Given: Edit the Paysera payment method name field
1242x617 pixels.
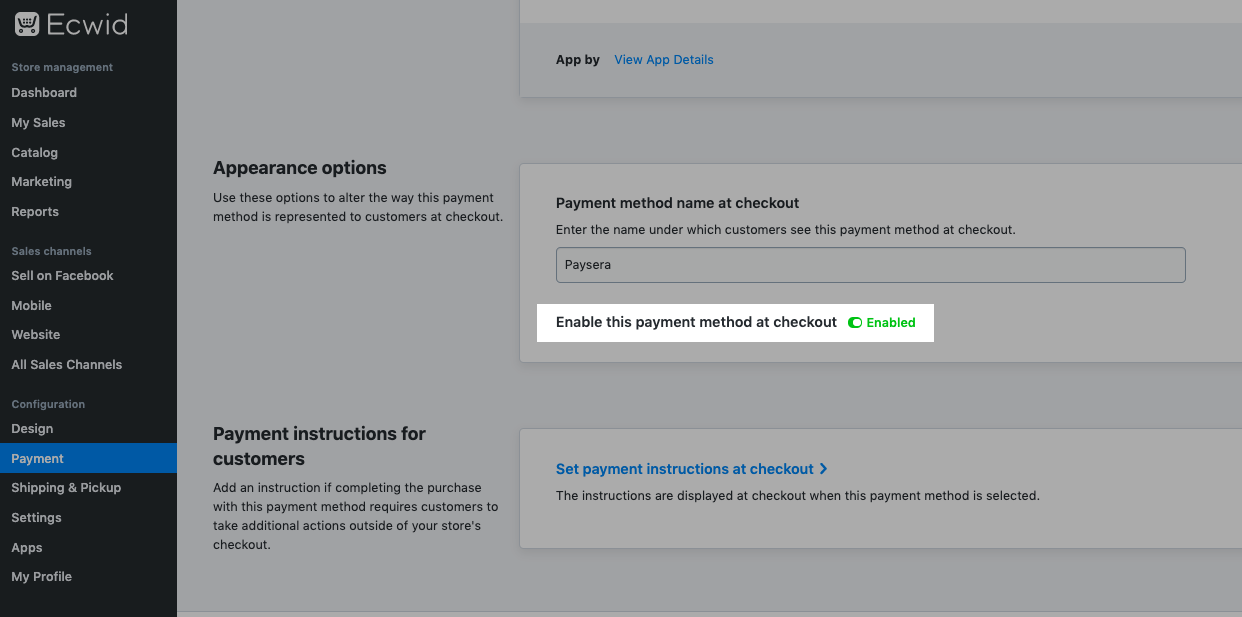Looking at the screenshot, I should click(x=870, y=264).
